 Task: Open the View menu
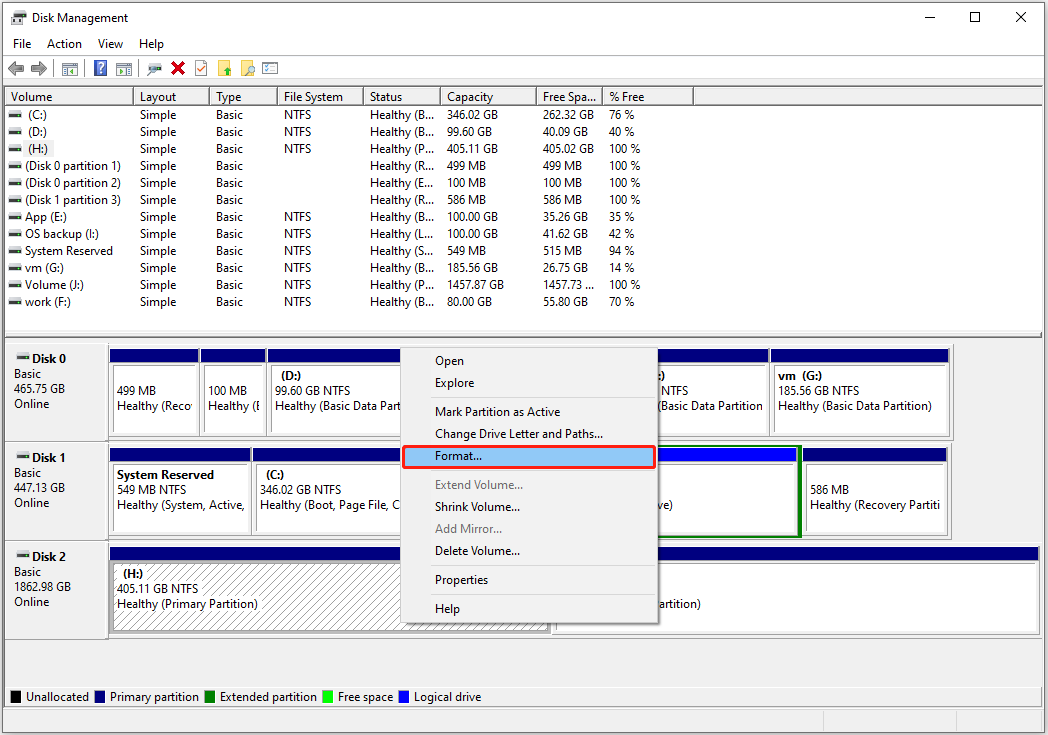[110, 43]
